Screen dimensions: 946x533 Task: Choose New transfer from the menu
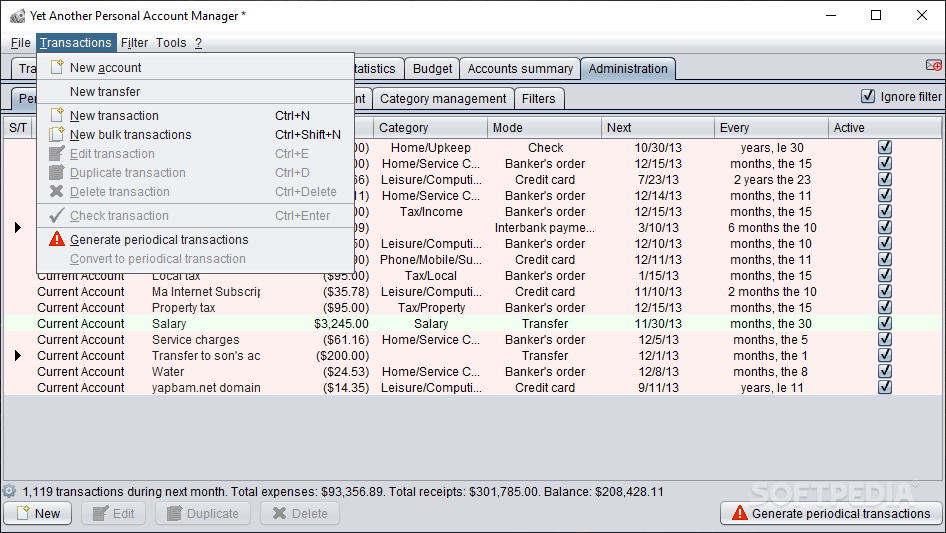[195, 92]
